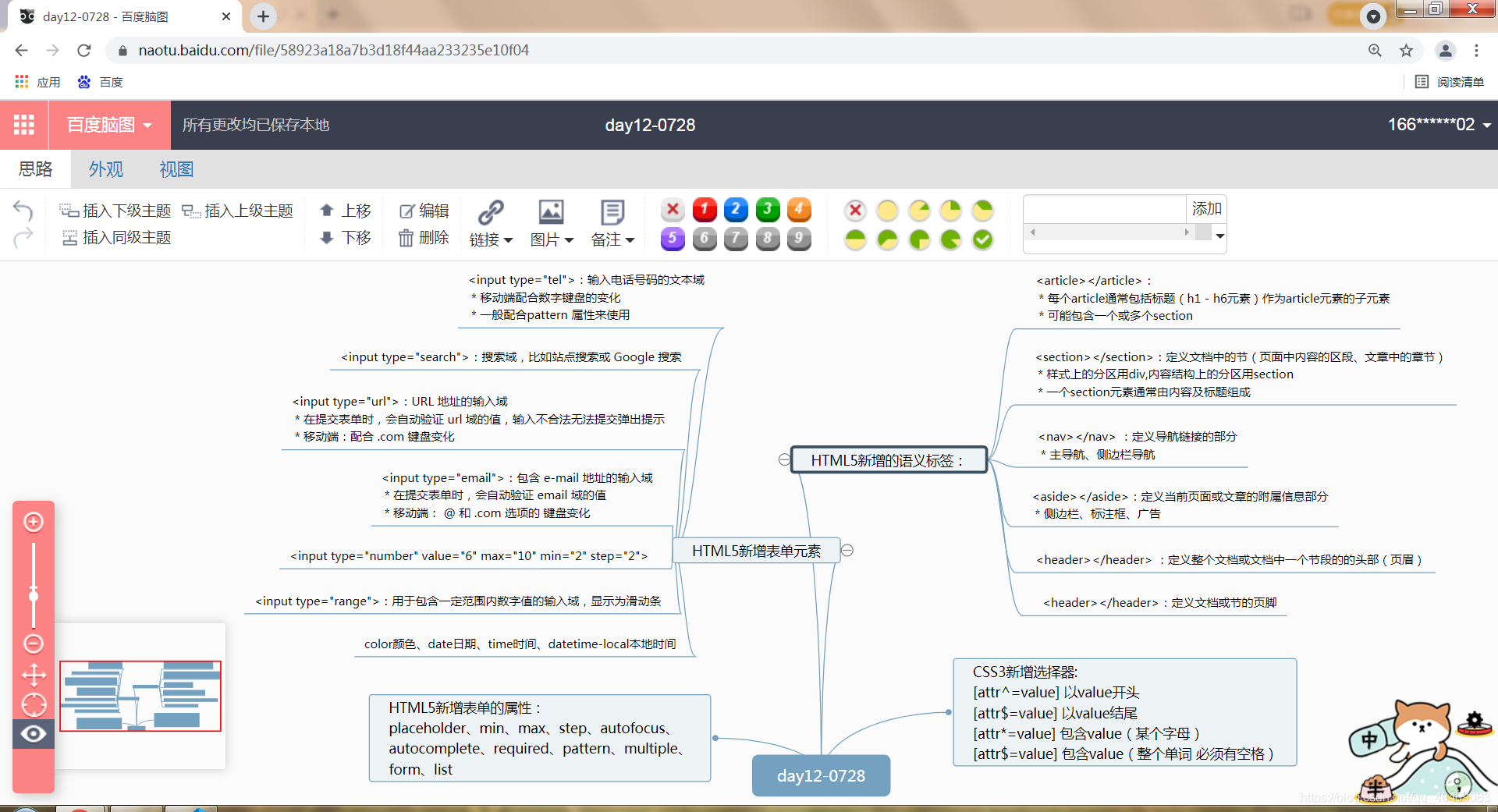Click the tag list horizontal scrollbar
This screenshot has height=812, width=1498.
(x=1109, y=232)
